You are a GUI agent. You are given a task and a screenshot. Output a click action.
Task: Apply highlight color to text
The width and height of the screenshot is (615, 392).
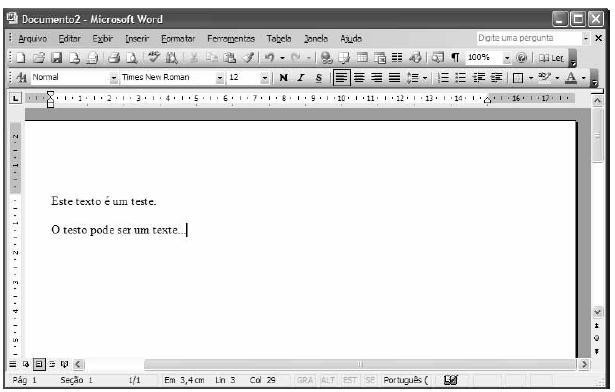545,77
